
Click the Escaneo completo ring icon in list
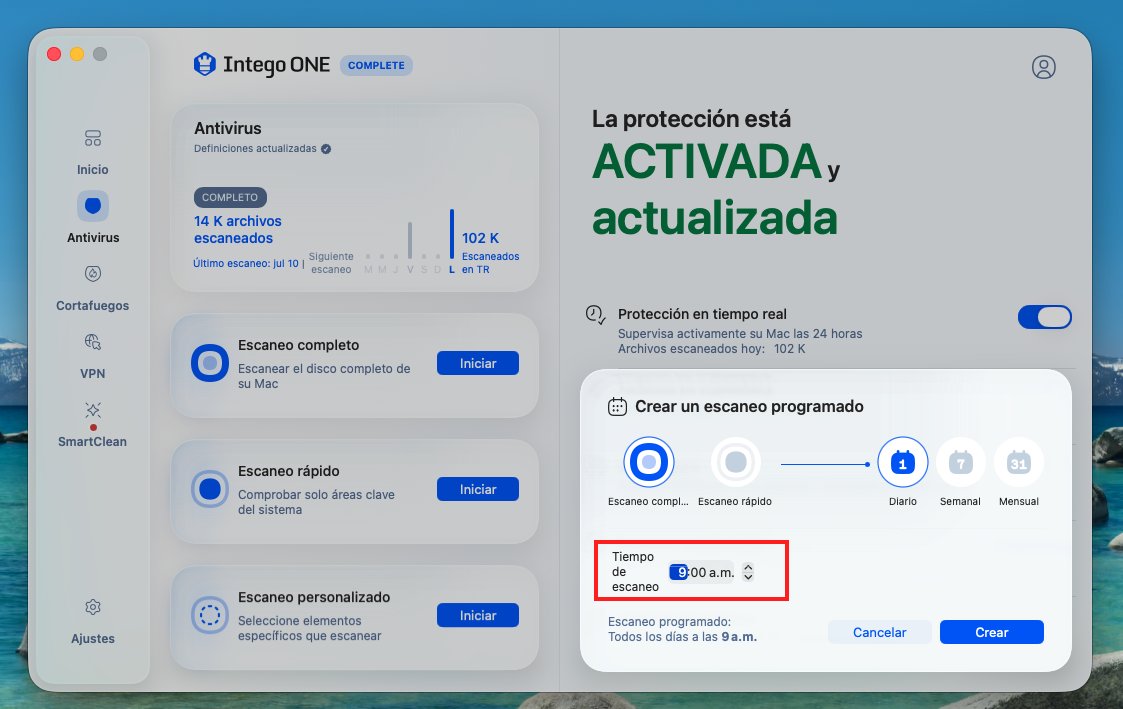[x=210, y=363]
